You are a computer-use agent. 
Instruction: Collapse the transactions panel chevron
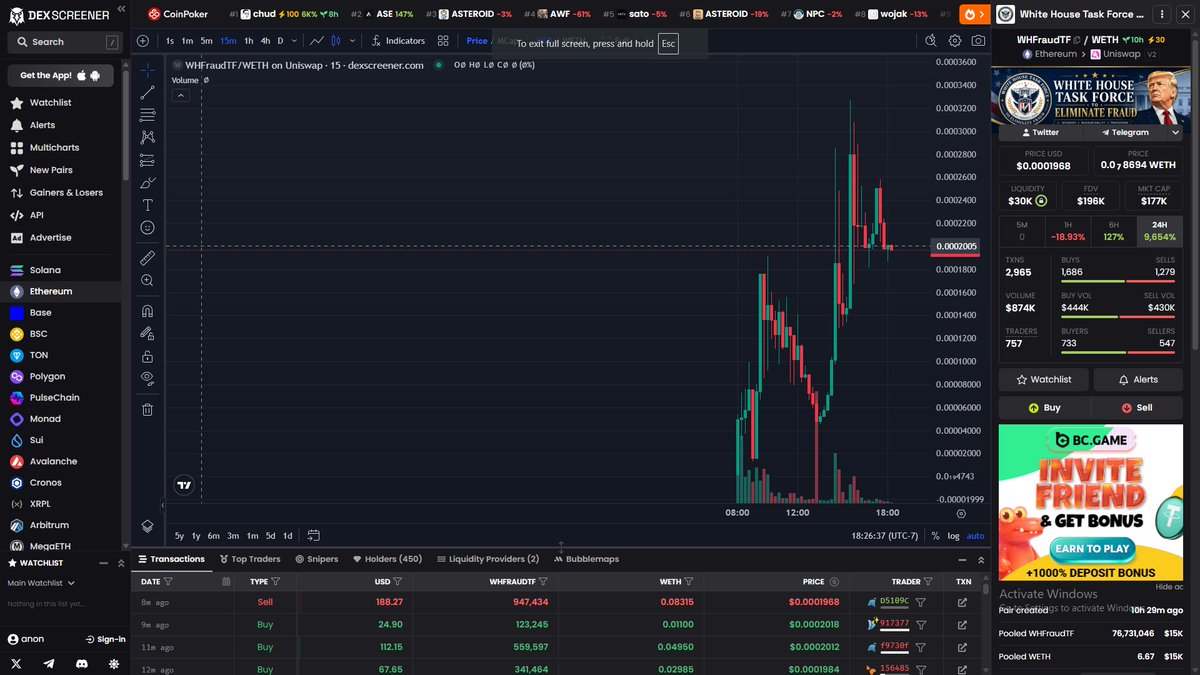click(x=961, y=560)
